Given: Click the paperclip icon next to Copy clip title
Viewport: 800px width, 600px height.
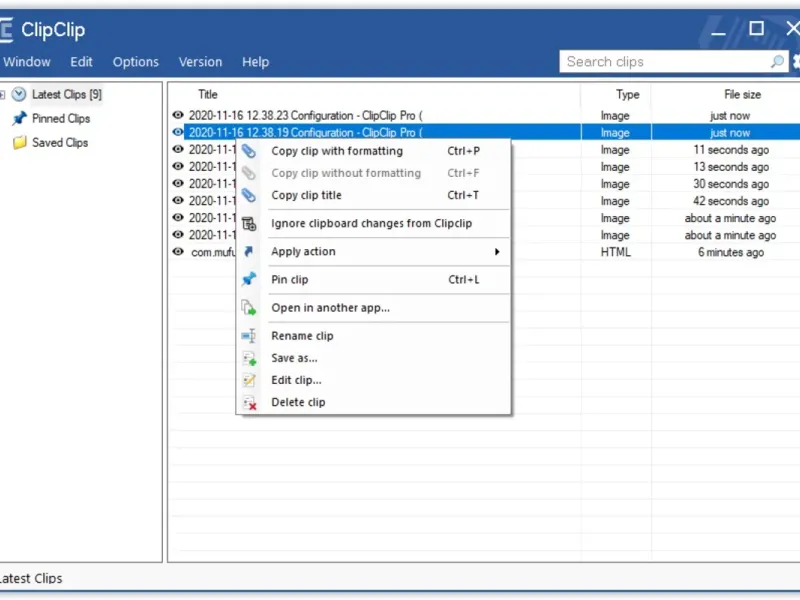Looking at the screenshot, I should (x=249, y=196).
